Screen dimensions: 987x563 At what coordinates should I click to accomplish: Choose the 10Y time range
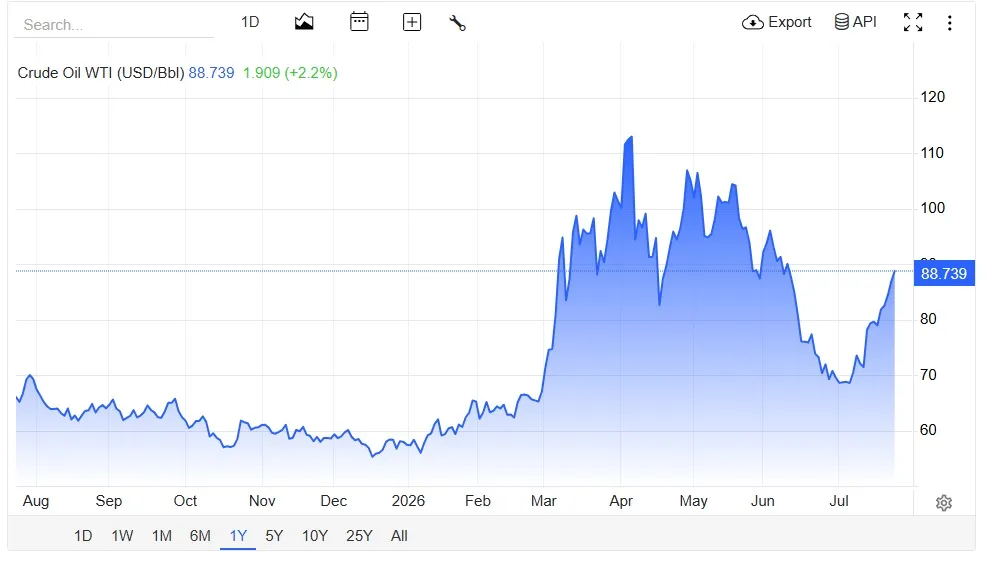(x=315, y=536)
